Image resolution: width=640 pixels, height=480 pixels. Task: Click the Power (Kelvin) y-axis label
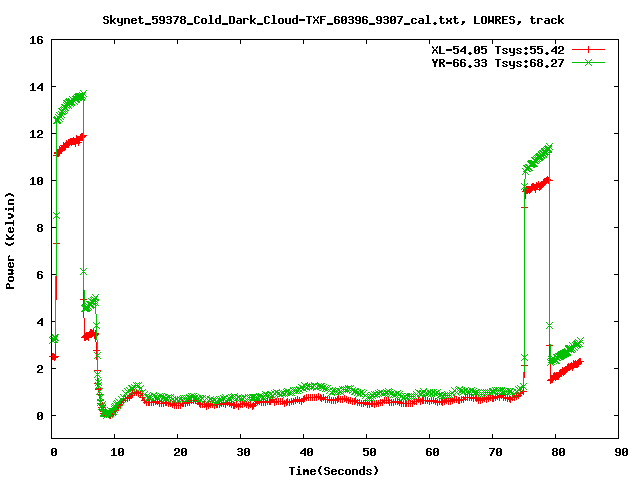[10, 241]
